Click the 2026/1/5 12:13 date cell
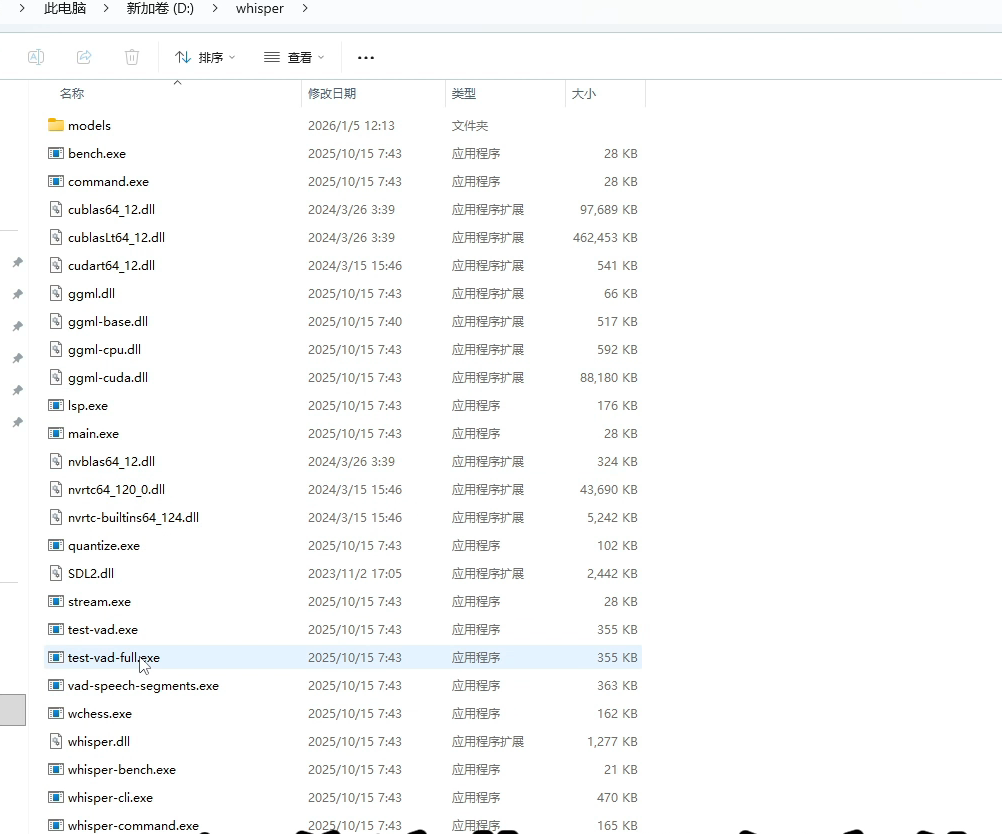The height and width of the screenshot is (834, 1002). coord(351,126)
